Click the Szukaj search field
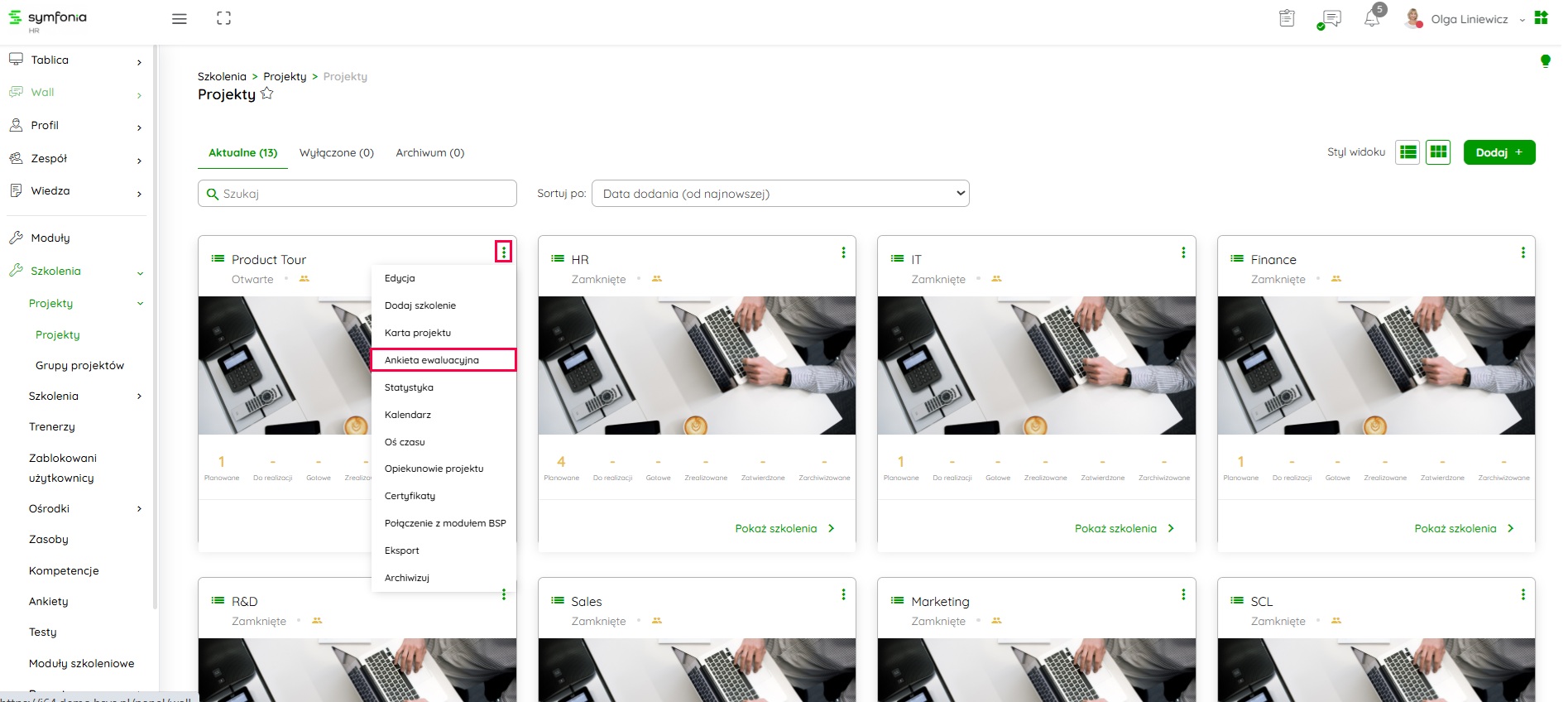Image resolution: width=1568 pixels, height=702 pixels. click(x=357, y=194)
